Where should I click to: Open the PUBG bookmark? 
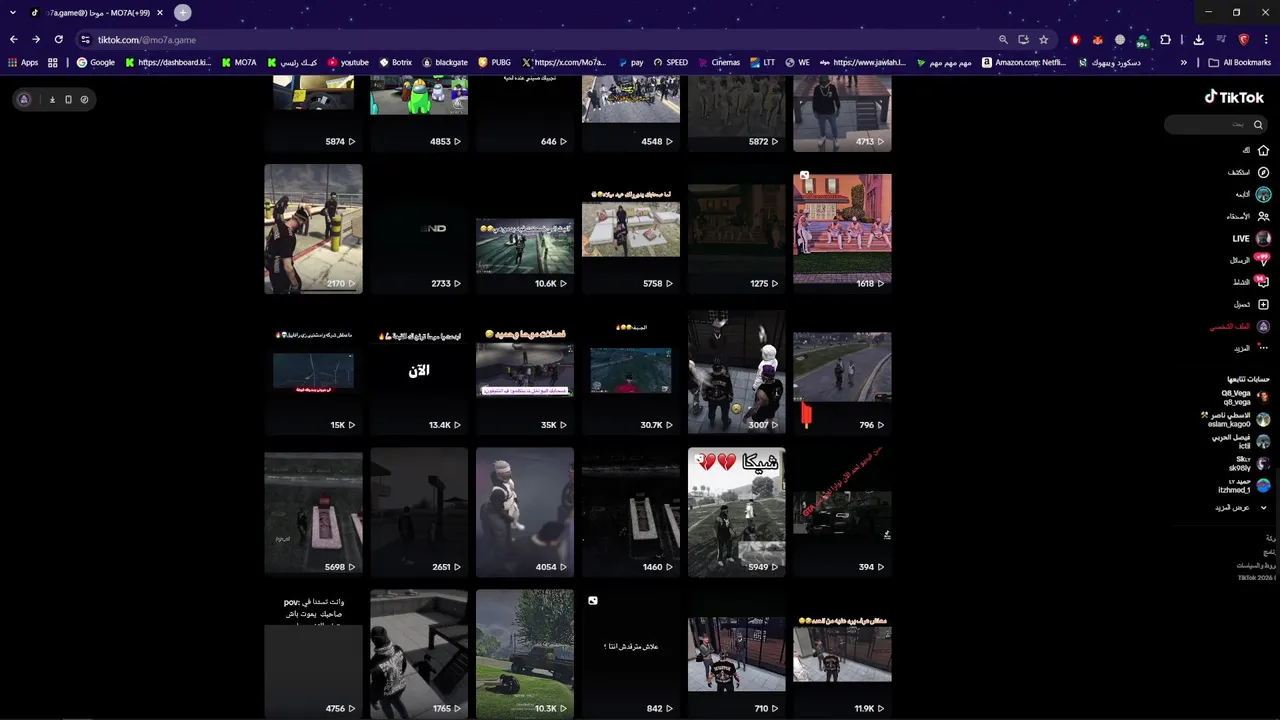[x=494, y=62]
